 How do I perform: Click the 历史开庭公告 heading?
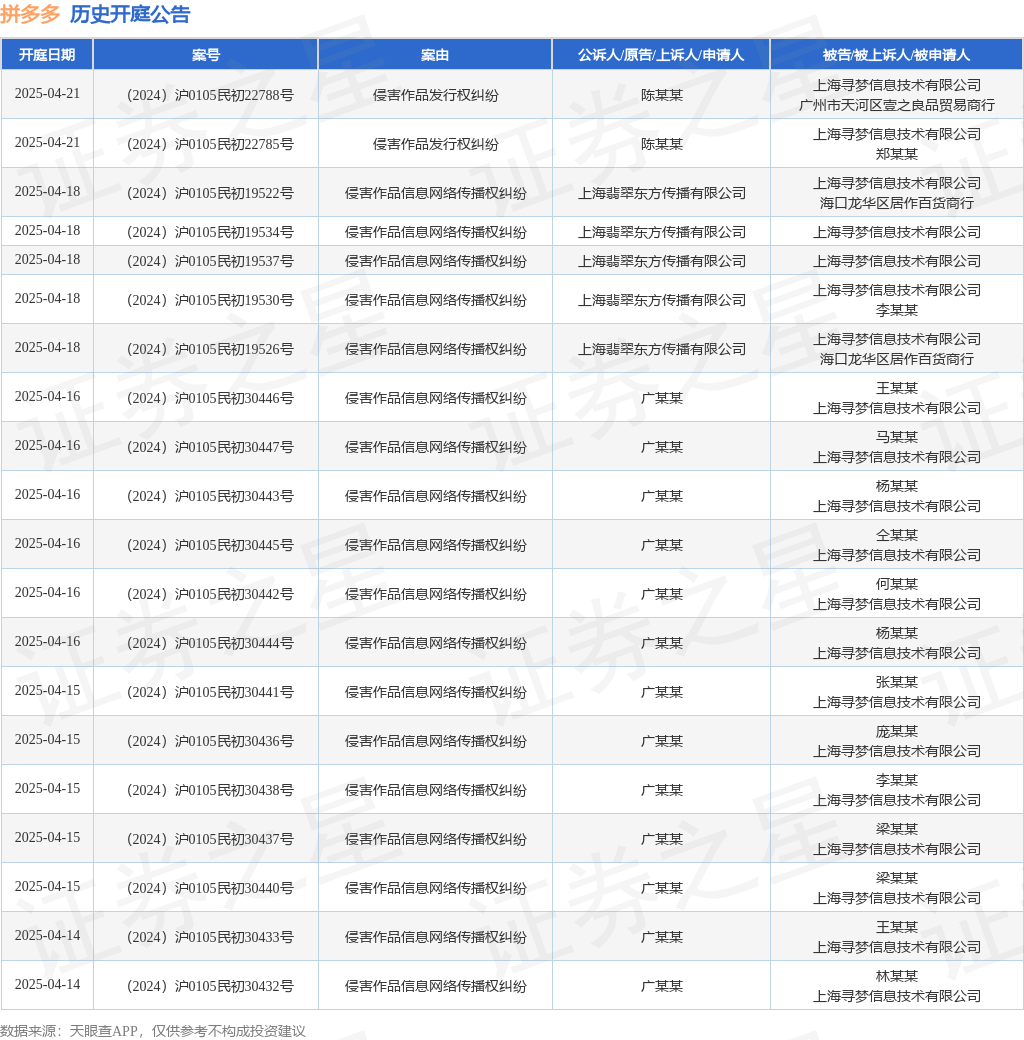[130, 14]
